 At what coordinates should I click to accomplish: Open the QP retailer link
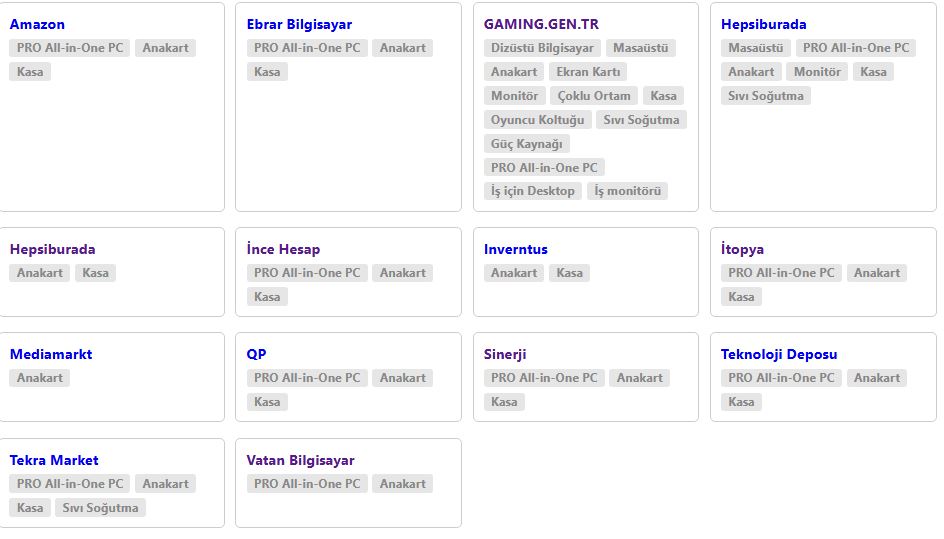click(x=256, y=354)
